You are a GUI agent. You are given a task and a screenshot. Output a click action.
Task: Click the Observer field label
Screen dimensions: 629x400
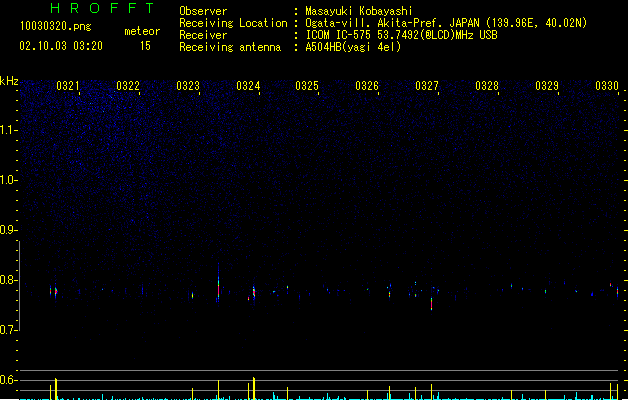click(203, 11)
